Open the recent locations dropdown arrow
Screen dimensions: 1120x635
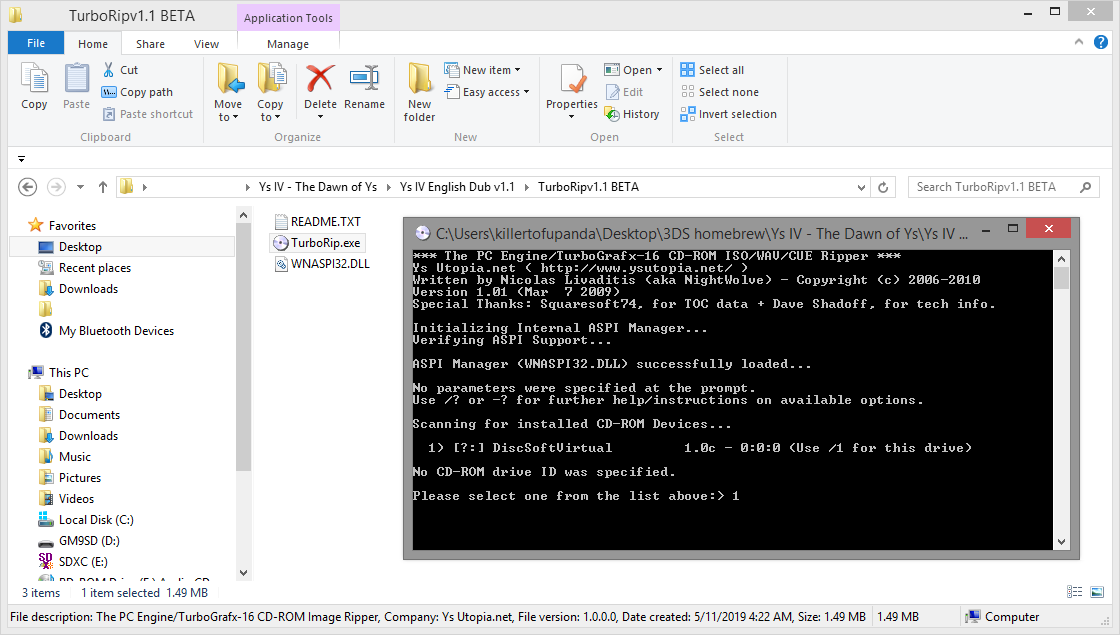(80, 187)
